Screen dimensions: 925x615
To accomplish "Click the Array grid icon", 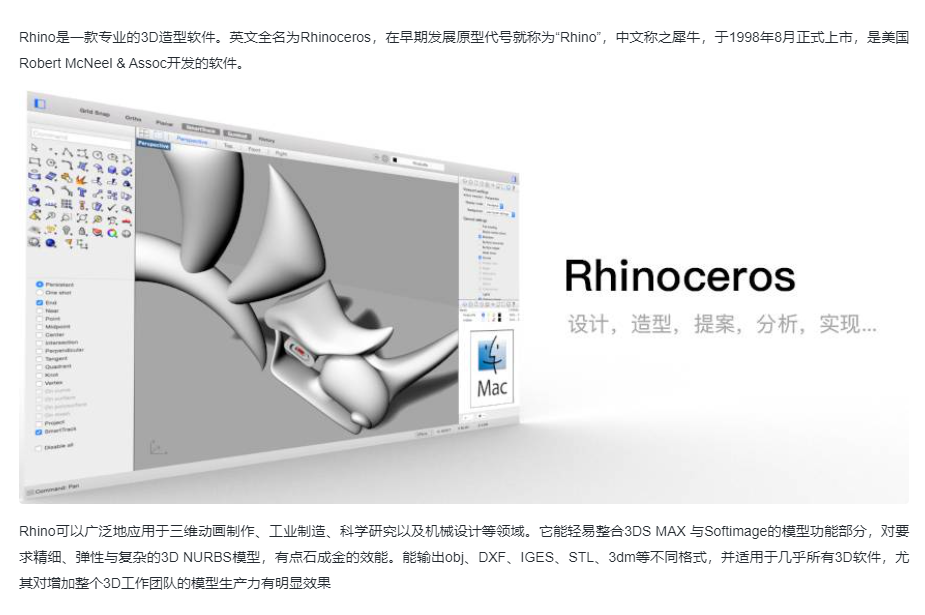I will click(x=67, y=204).
